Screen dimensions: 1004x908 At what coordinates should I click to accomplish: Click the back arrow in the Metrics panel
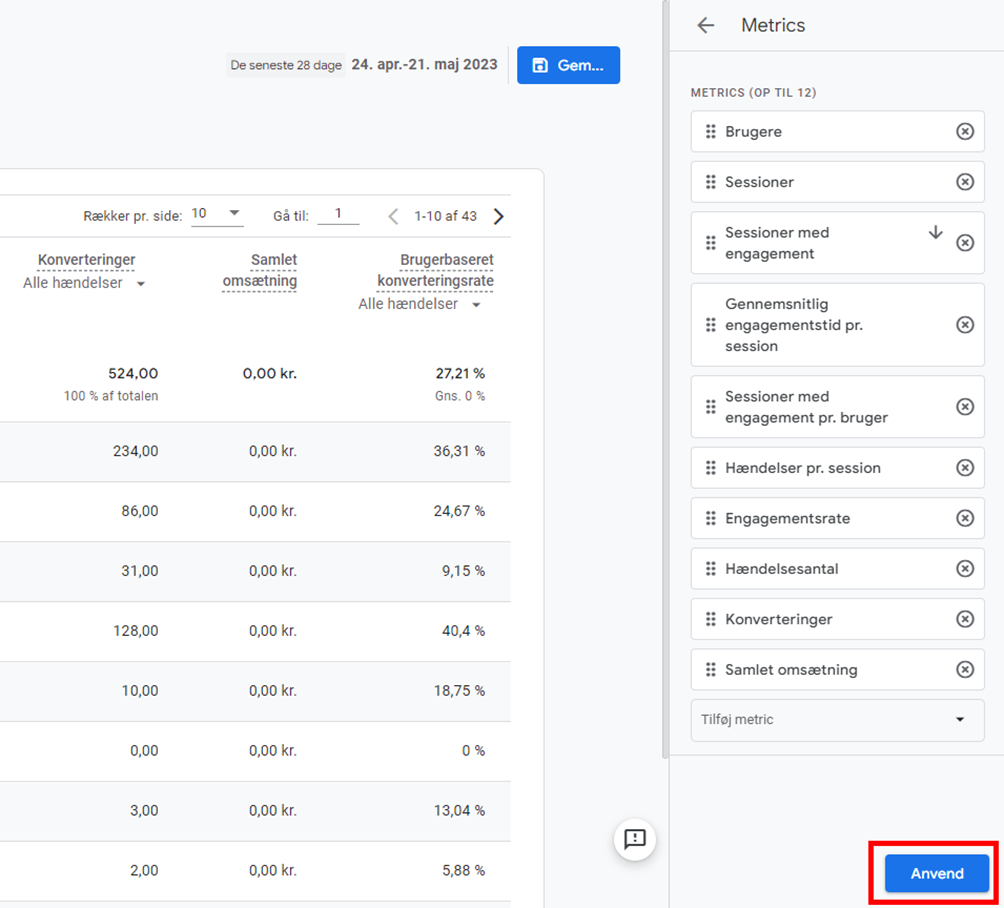tap(705, 25)
